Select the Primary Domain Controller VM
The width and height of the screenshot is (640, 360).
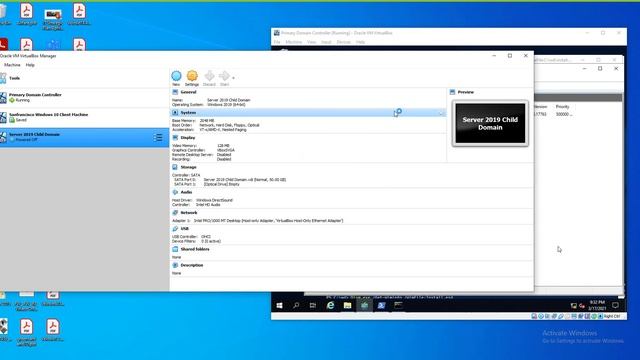pos(84,98)
